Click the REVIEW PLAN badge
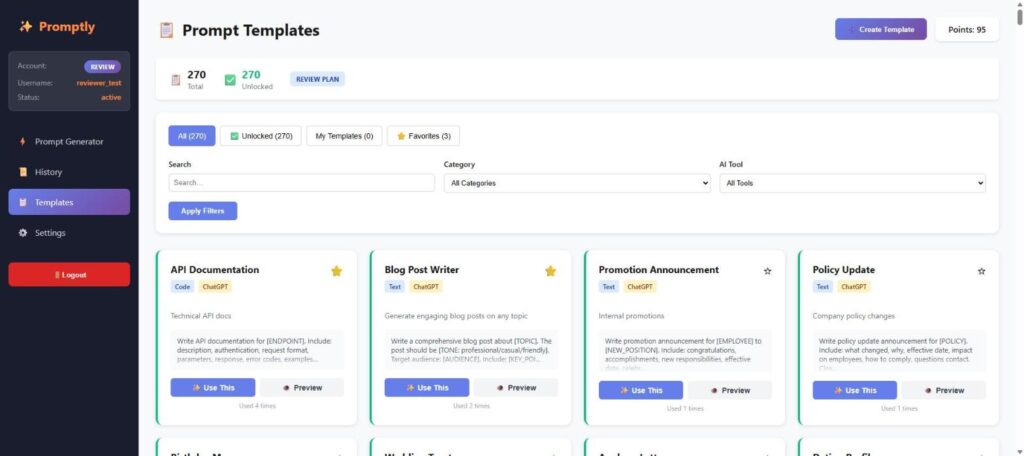1024x456 pixels. click(317, 79)
